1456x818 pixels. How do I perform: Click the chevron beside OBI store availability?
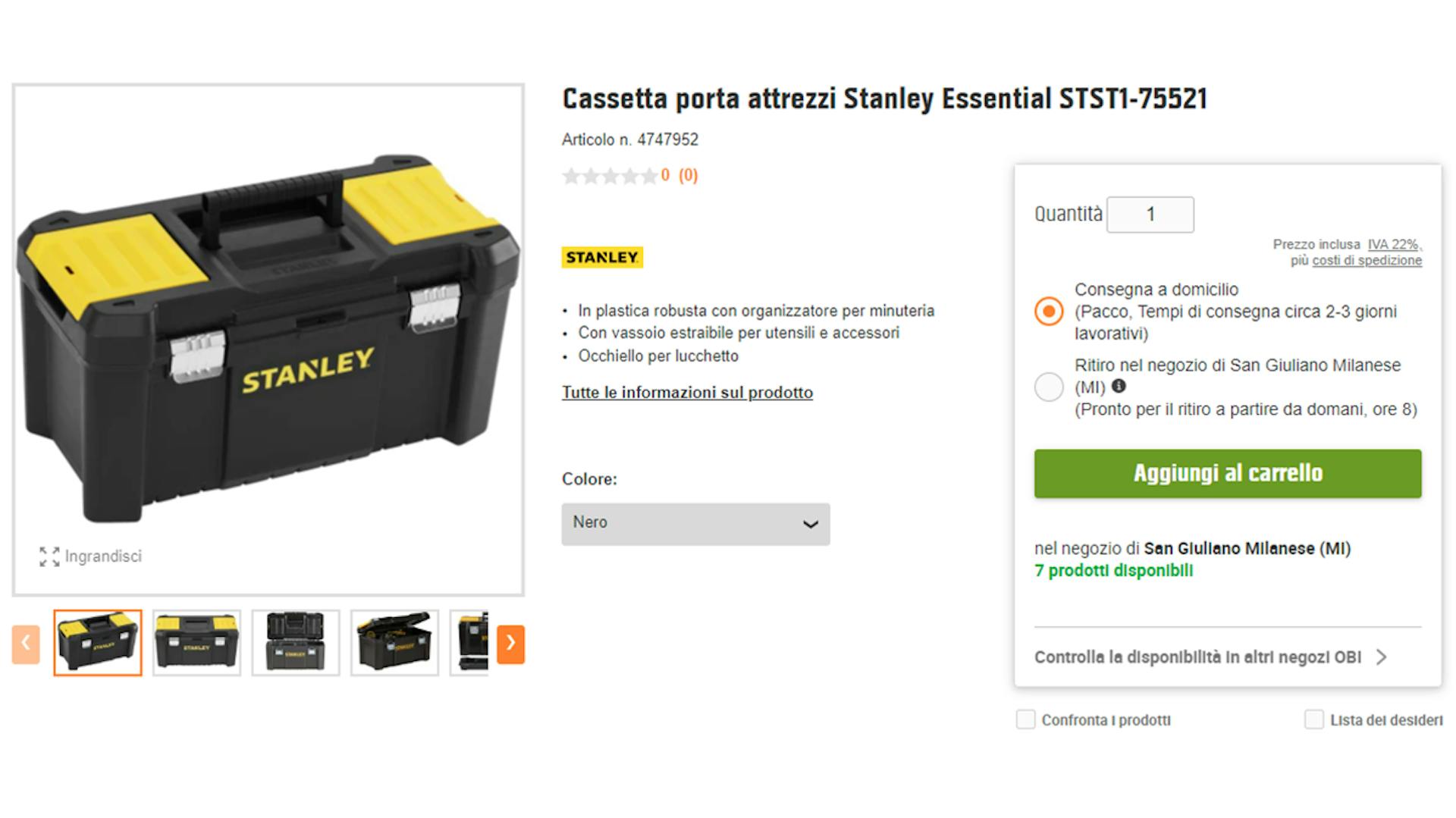(1381, 657)
